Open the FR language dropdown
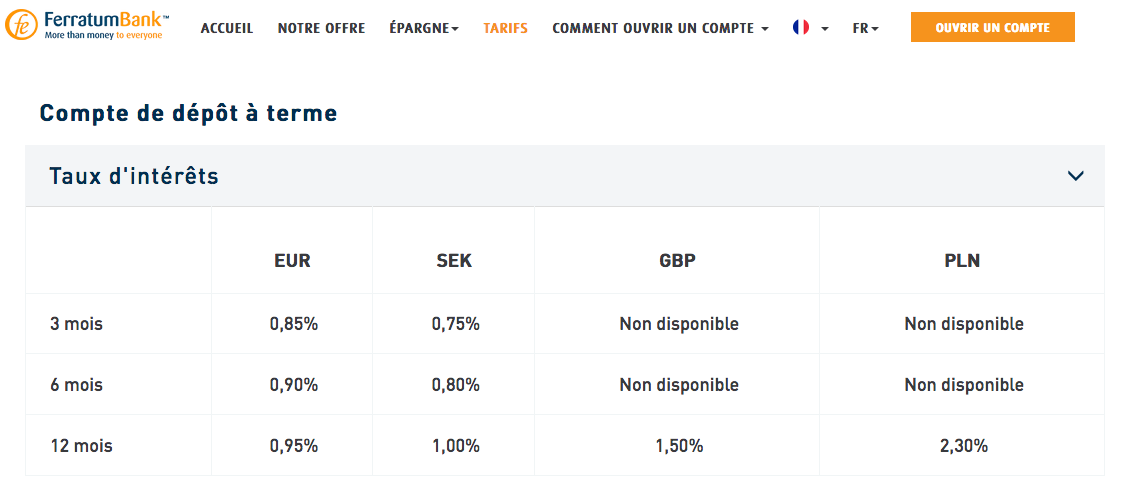 click(x=865, y=28)
